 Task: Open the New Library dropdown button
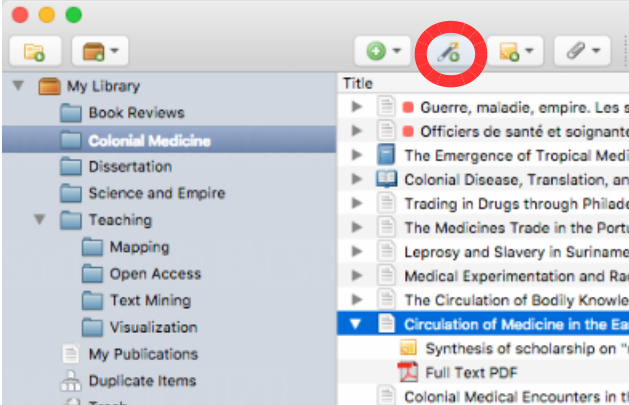pyautogui.click(x=99, y=50)
